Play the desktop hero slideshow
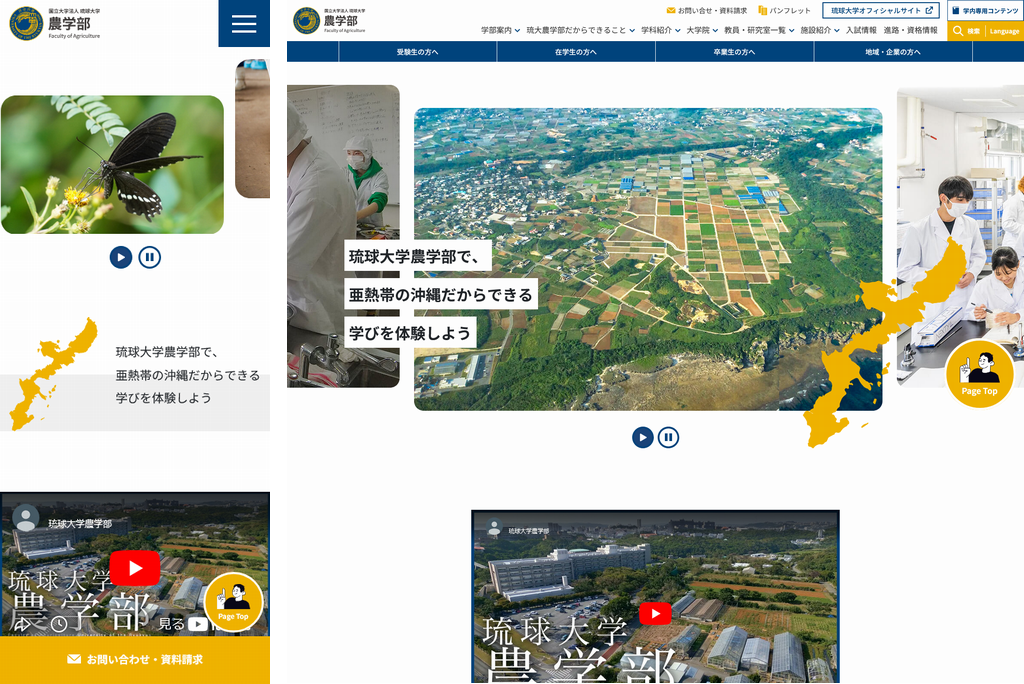 643,437
